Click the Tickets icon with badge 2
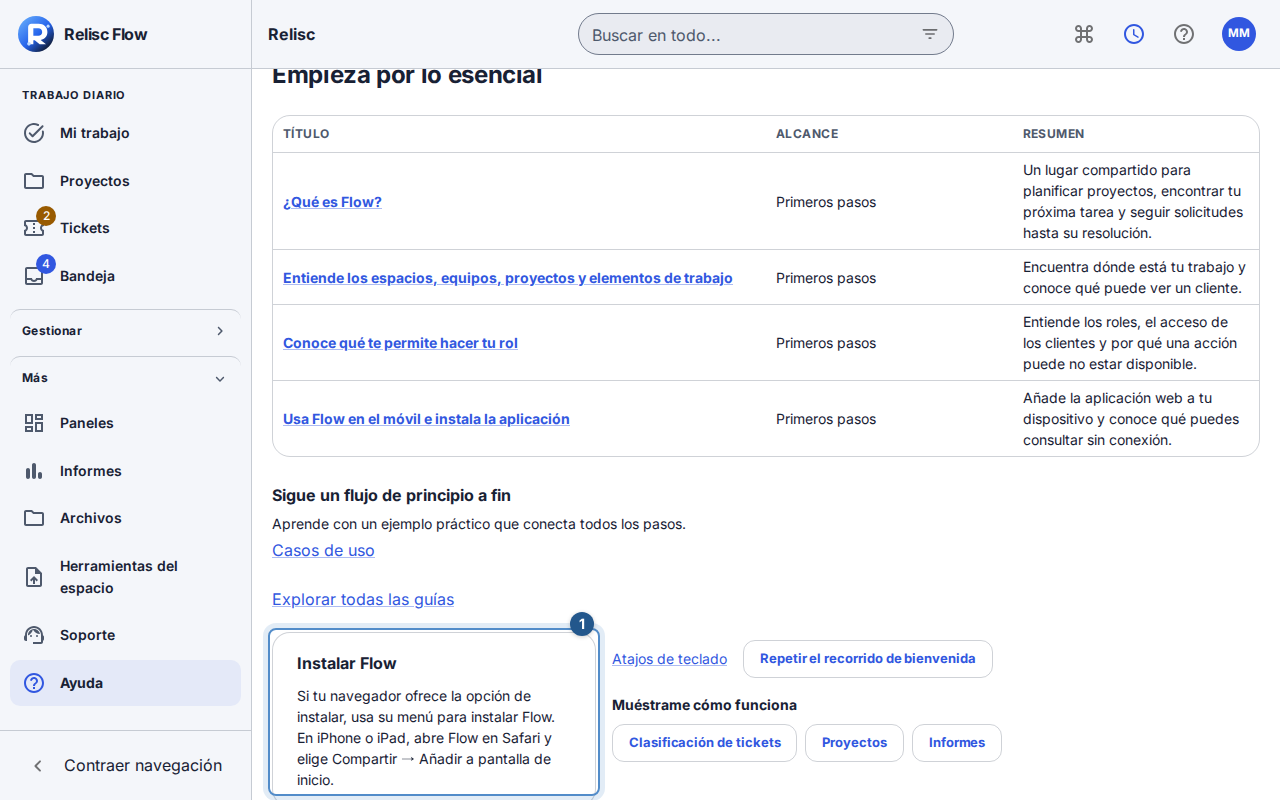Viewport: 1280px width, 800px height. point(34,228)
